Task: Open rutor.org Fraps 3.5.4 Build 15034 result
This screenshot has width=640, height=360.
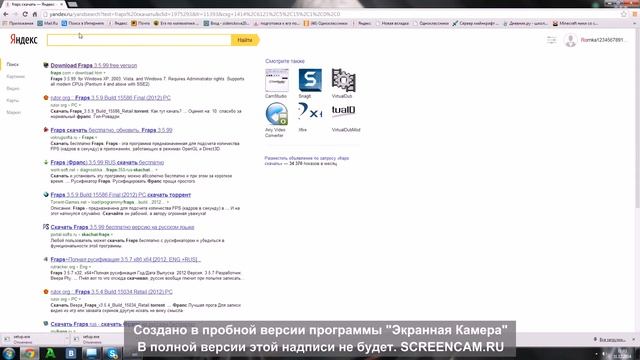Action: 111,292
